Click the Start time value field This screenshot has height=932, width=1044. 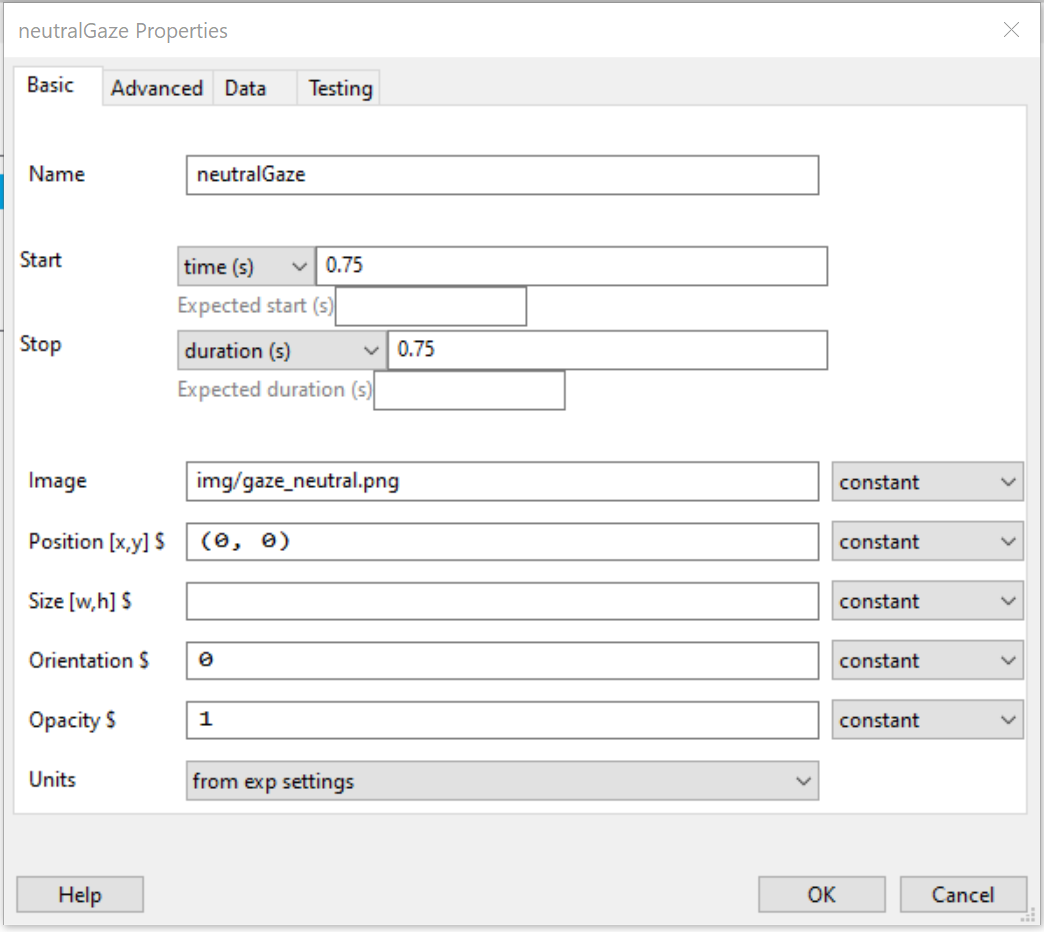click(x=571, y=267)
